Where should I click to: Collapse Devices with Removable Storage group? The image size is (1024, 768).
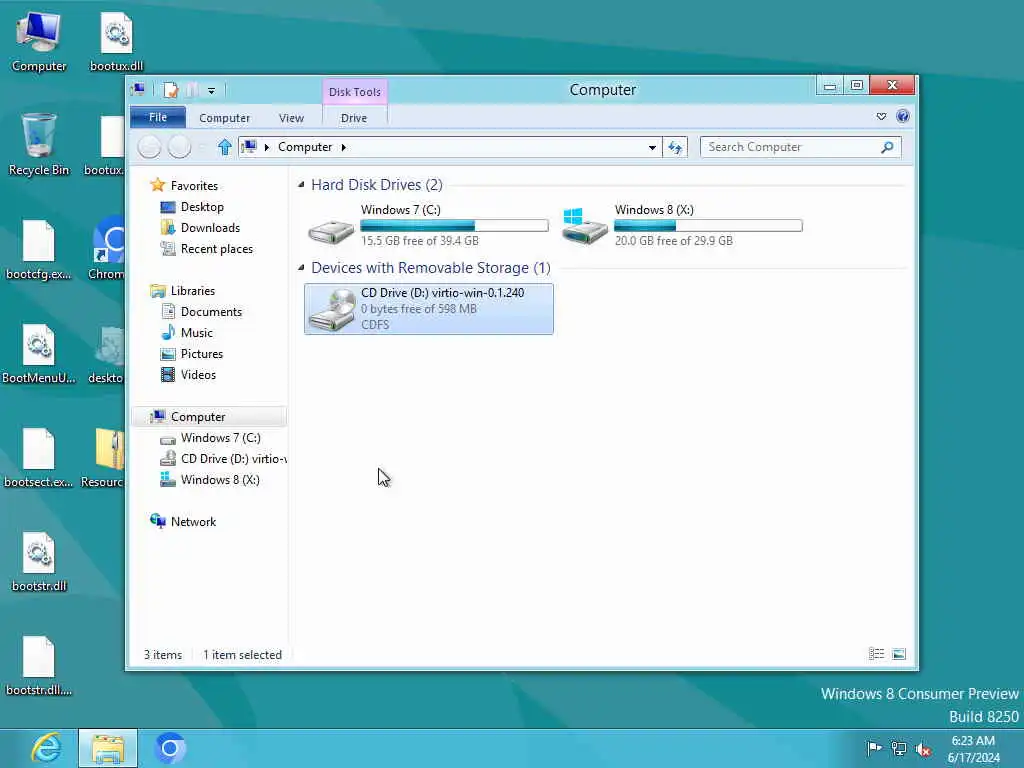tap(301, 268)
